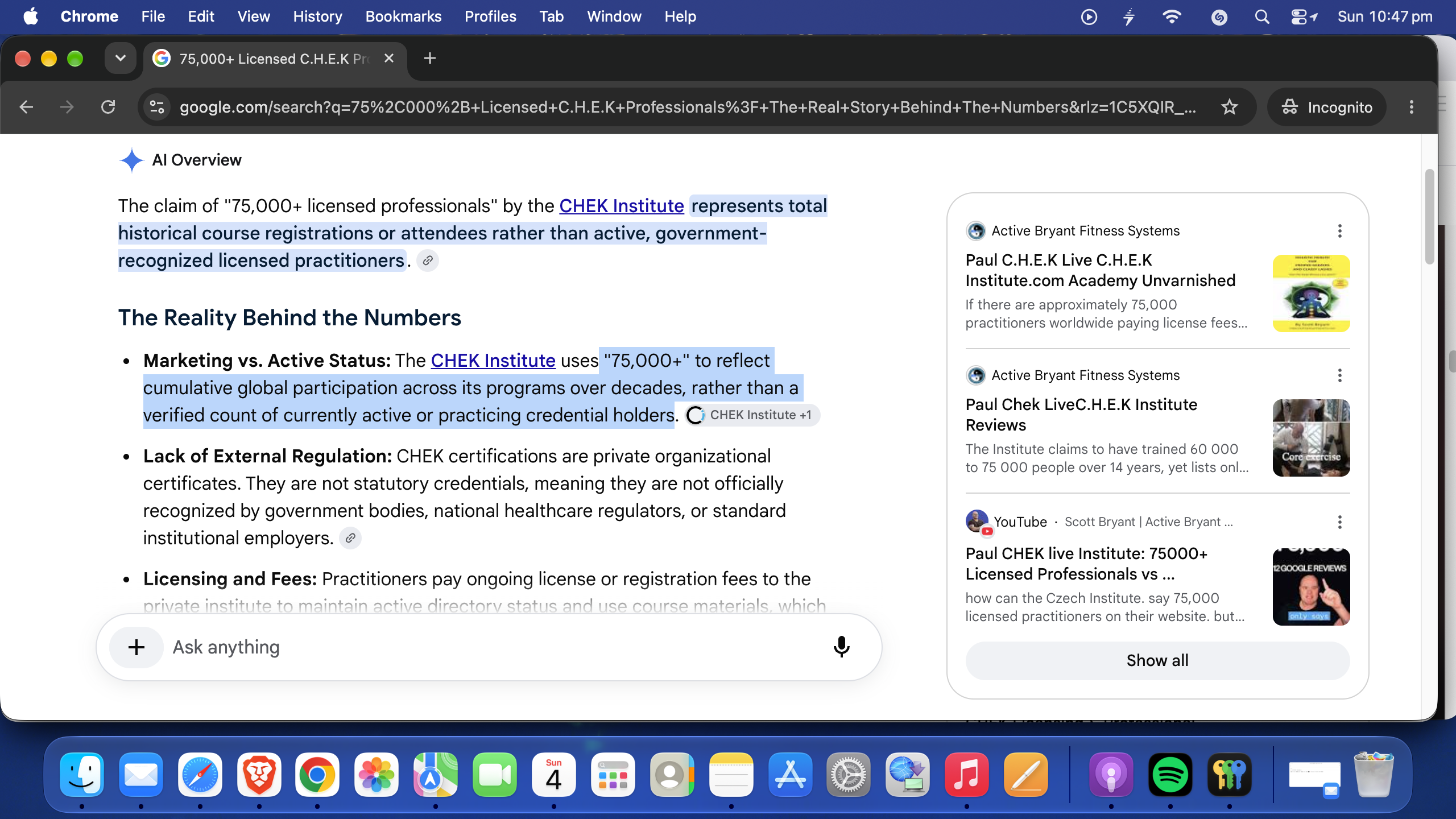Open more options for 'Academy Unvarnished' result
1456x819 pixels.
(1340, 231)
